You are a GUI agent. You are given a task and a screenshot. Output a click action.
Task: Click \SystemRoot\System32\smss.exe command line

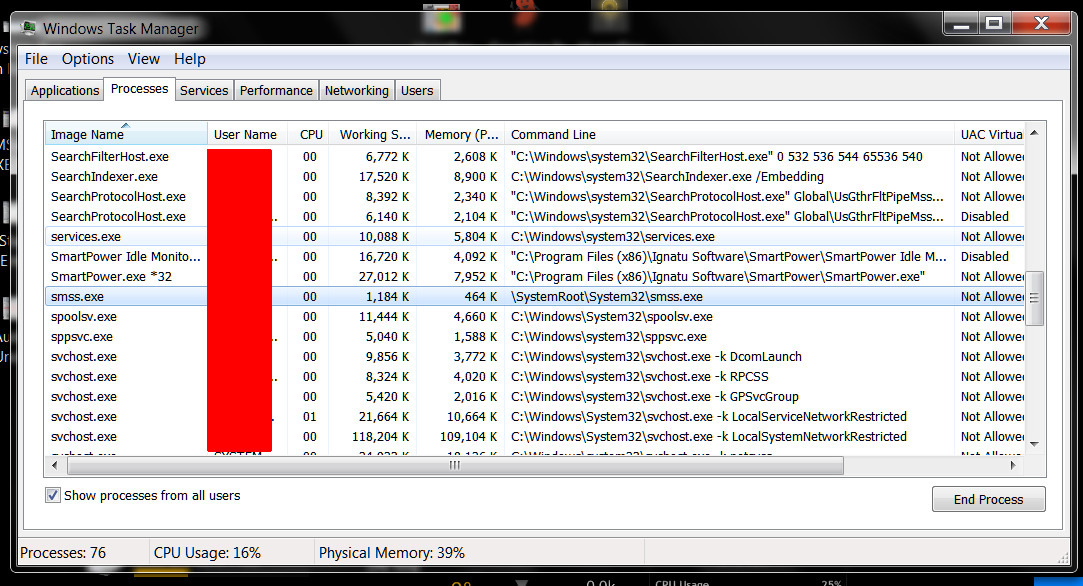606,296
